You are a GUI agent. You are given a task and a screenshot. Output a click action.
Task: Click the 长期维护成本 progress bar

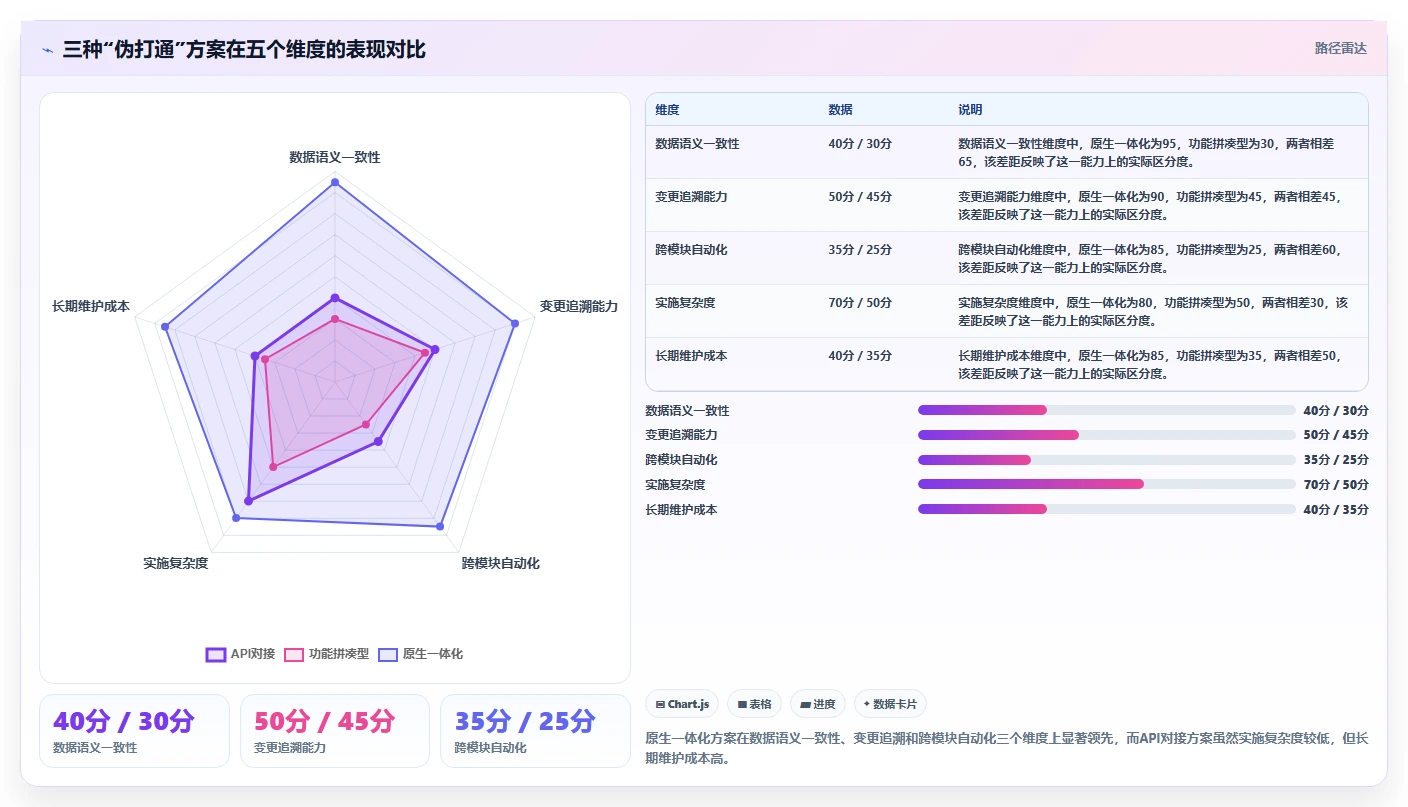pos(1107,509)
